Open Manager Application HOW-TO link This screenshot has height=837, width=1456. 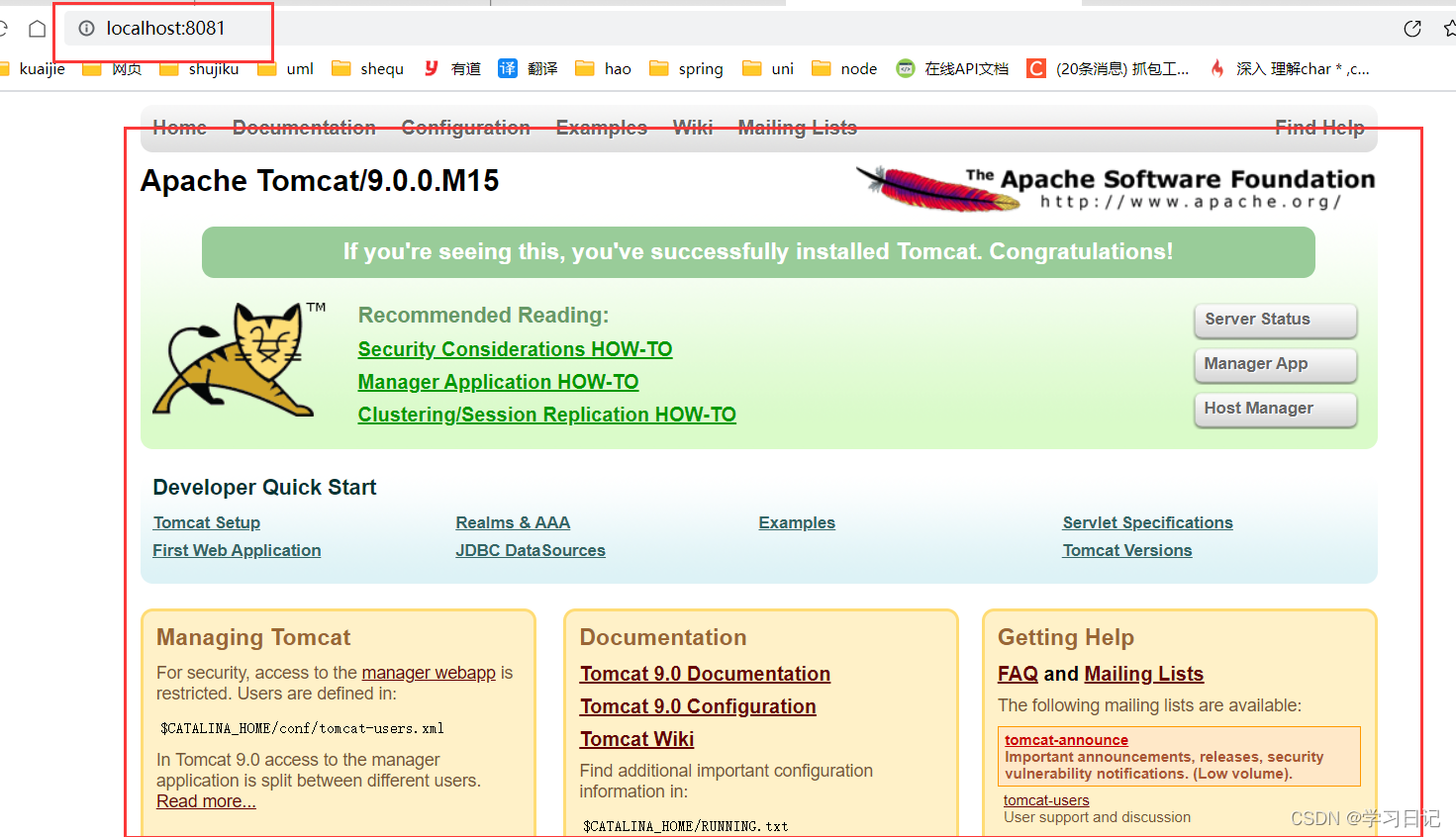(498, 382)
